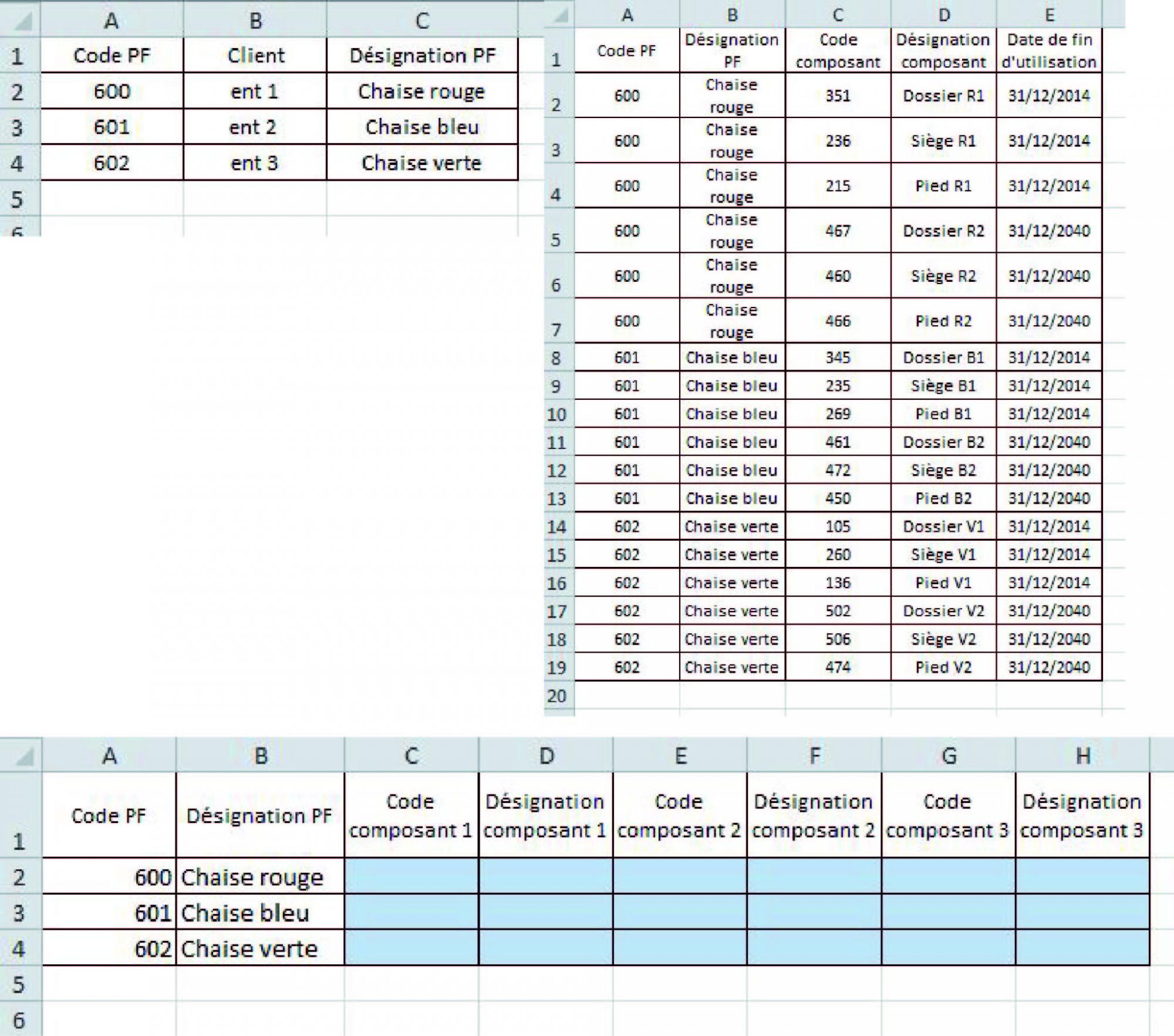Click 'Pied V1' component cell

click(x=943, y=583)
